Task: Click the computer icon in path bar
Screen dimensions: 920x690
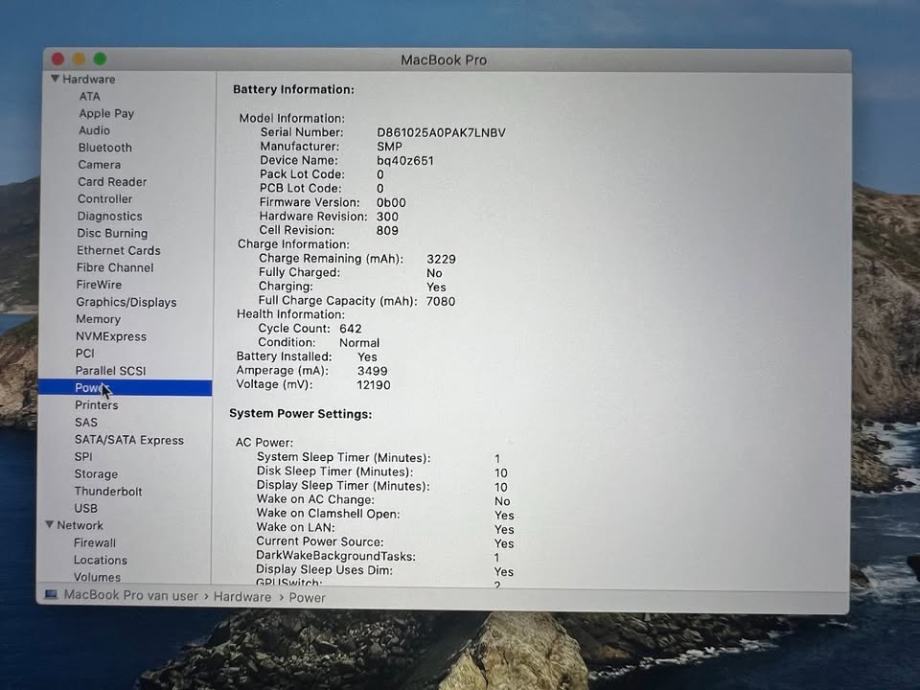Action: point(51,595)
